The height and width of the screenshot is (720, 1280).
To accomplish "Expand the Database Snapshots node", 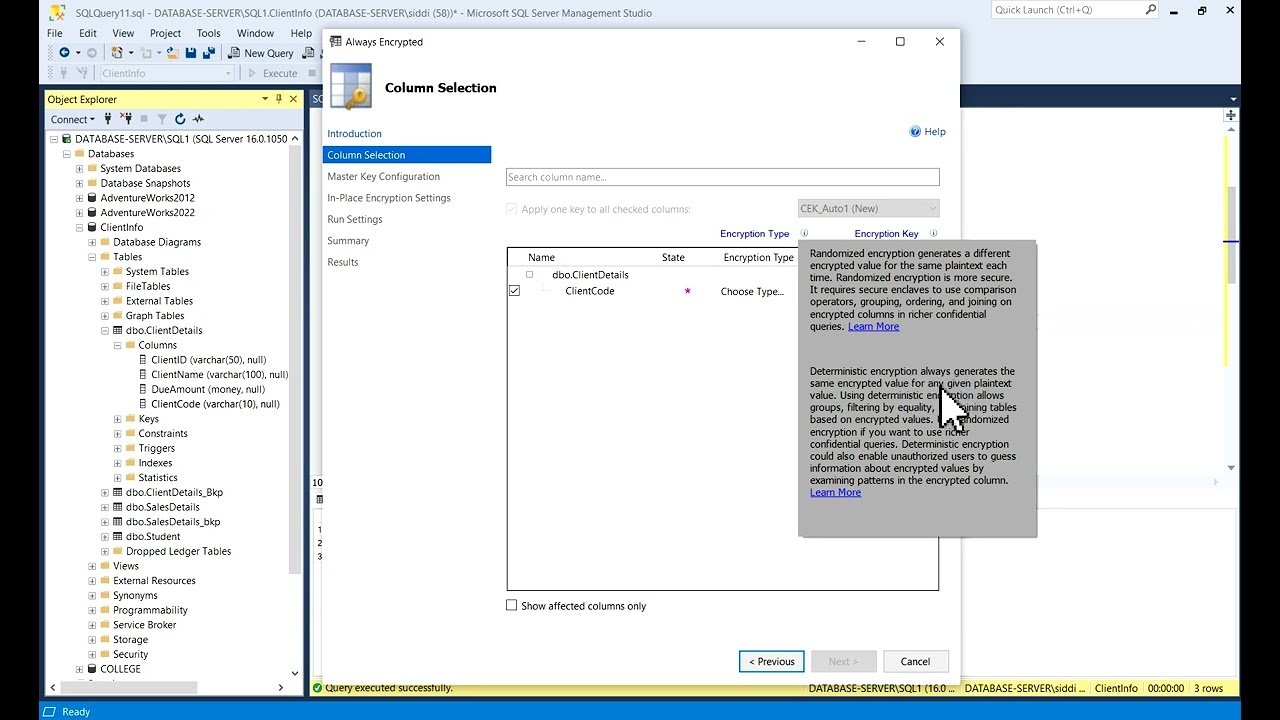I will pos(79,183).
